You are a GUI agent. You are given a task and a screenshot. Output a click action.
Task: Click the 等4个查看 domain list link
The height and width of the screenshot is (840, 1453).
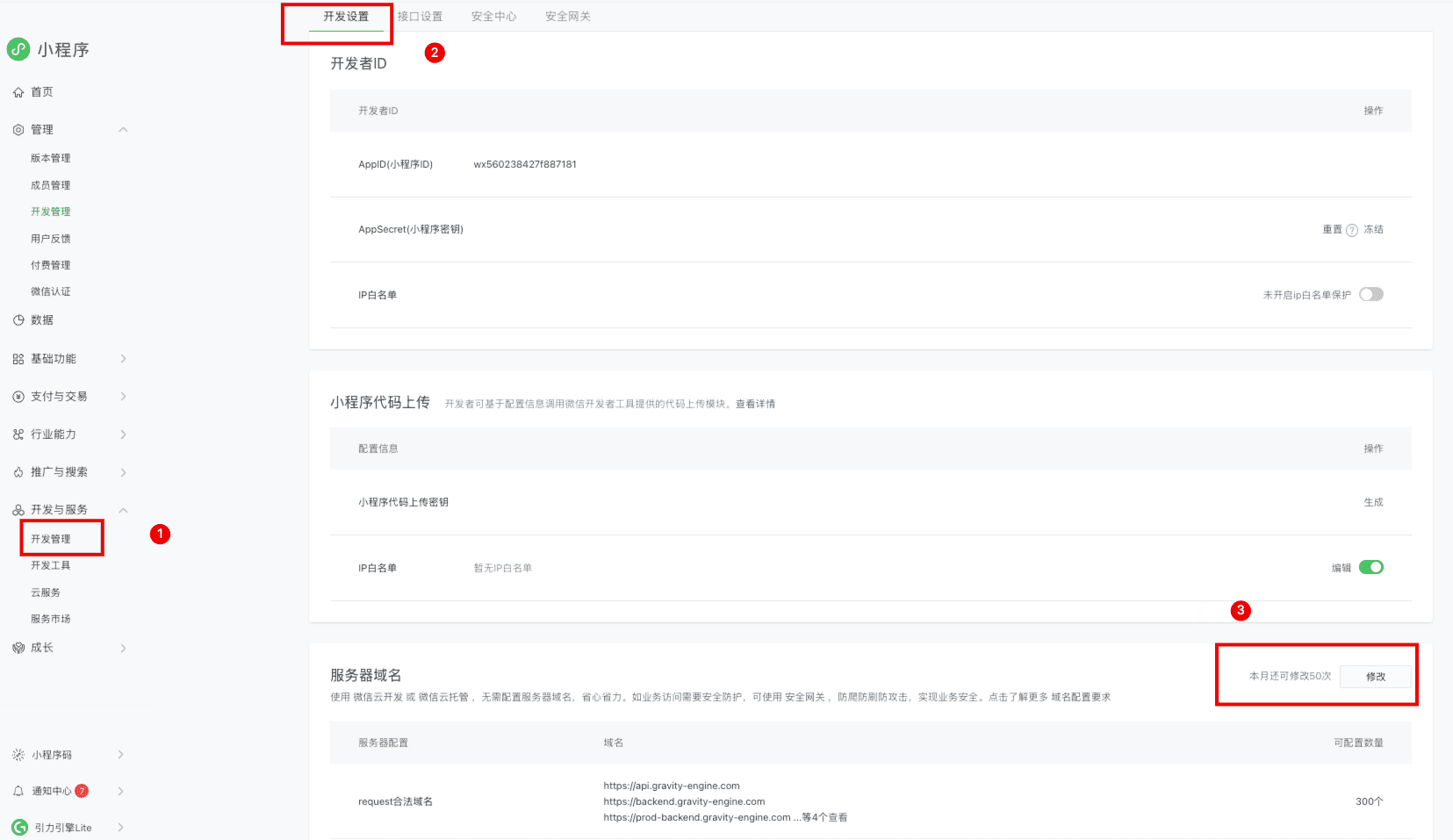coord(824,818)
